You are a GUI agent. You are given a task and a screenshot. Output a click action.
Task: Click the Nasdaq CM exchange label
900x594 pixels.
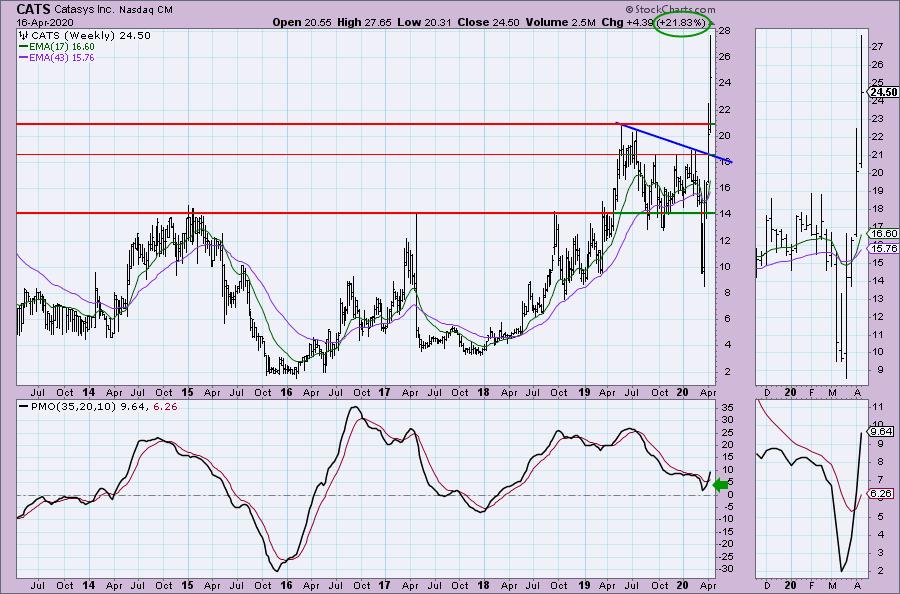(146, 10)
